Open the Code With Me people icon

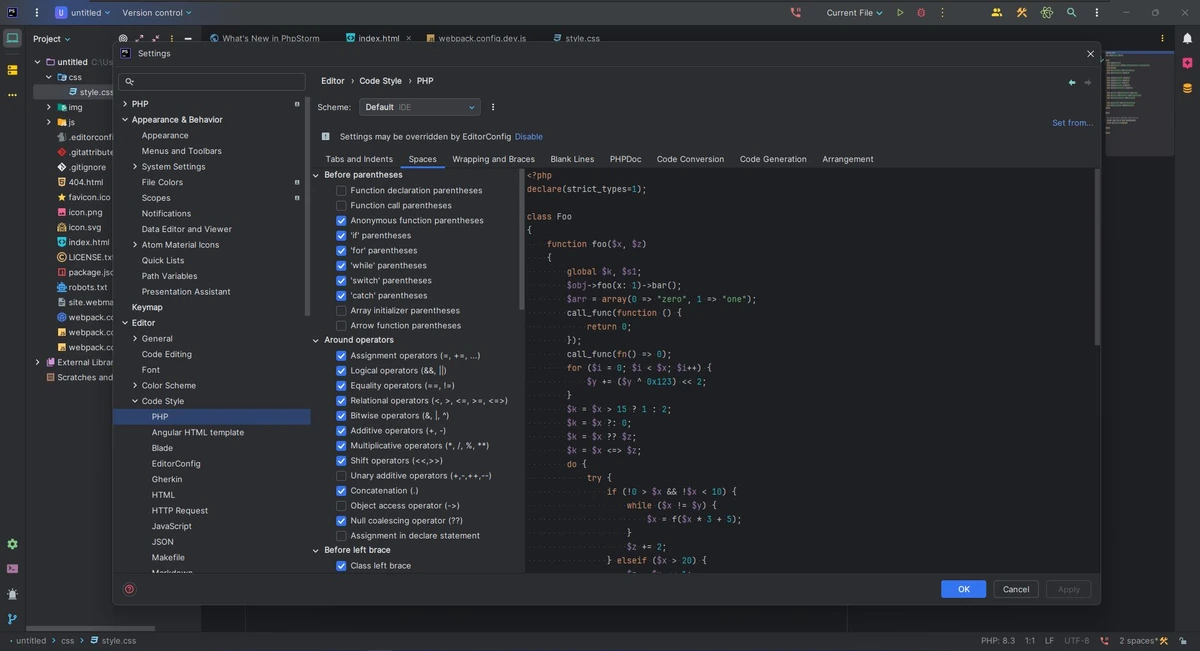tap(996, 13)
